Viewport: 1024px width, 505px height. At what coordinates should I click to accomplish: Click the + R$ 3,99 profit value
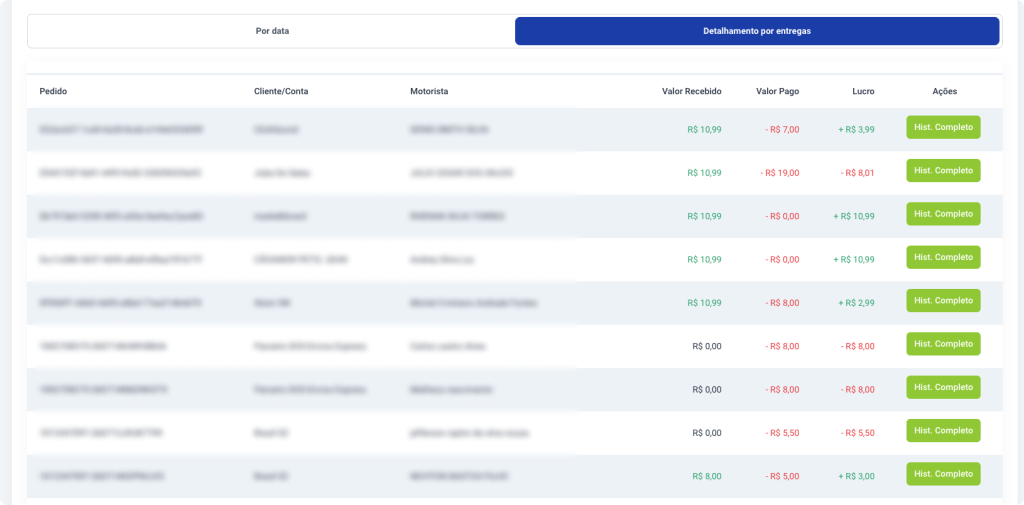(x=856, y=129)
